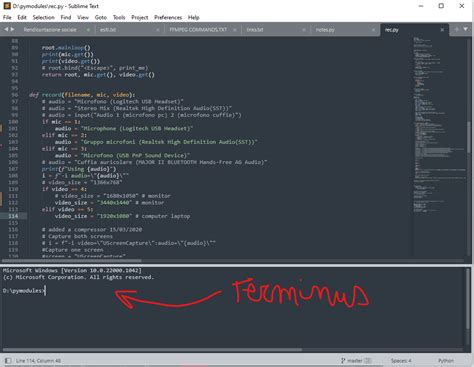Open the Selection menu
The image size is (474, 367).
[43, 17]
